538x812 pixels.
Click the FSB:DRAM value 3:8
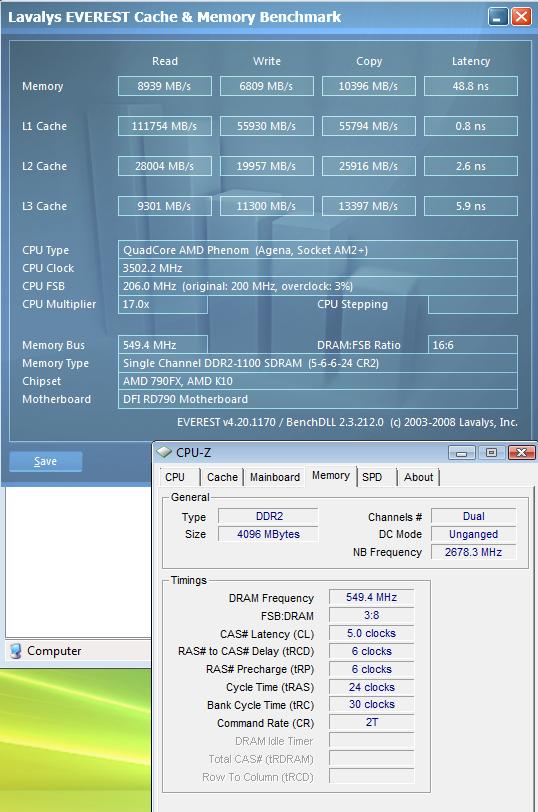click(x=372, y=615)
